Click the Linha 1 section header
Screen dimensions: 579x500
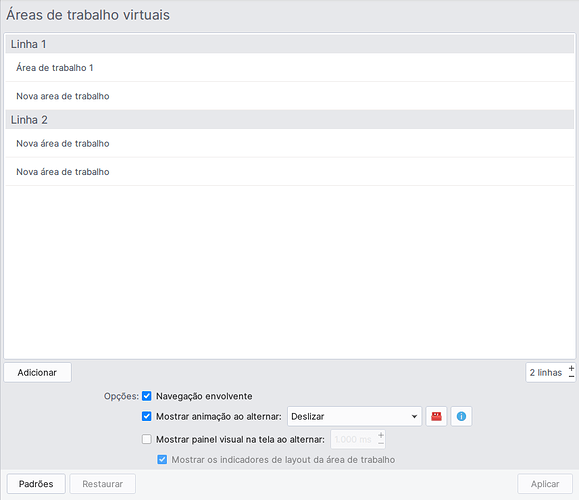[290, 44]
